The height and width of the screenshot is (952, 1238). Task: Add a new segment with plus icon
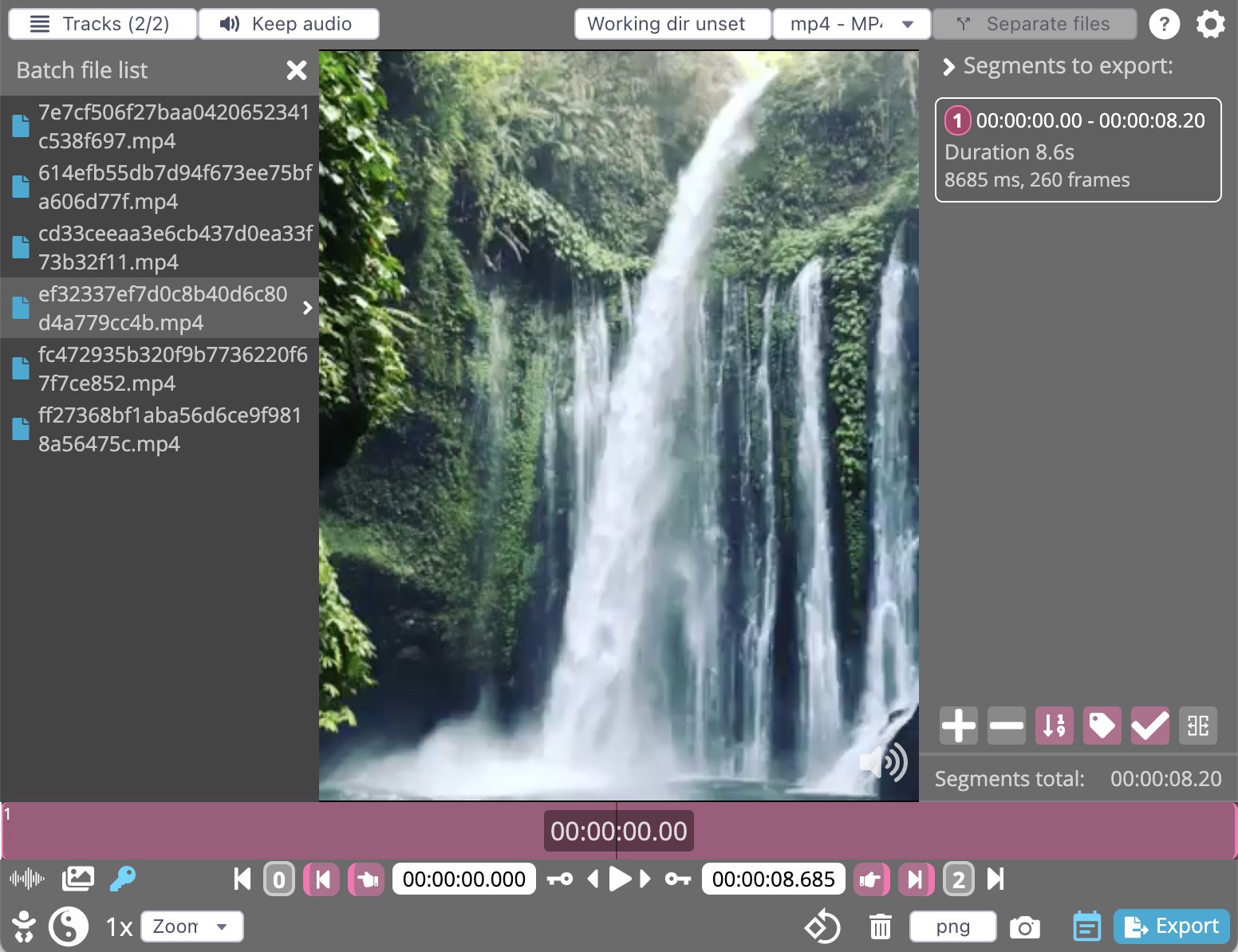[959, 726]
